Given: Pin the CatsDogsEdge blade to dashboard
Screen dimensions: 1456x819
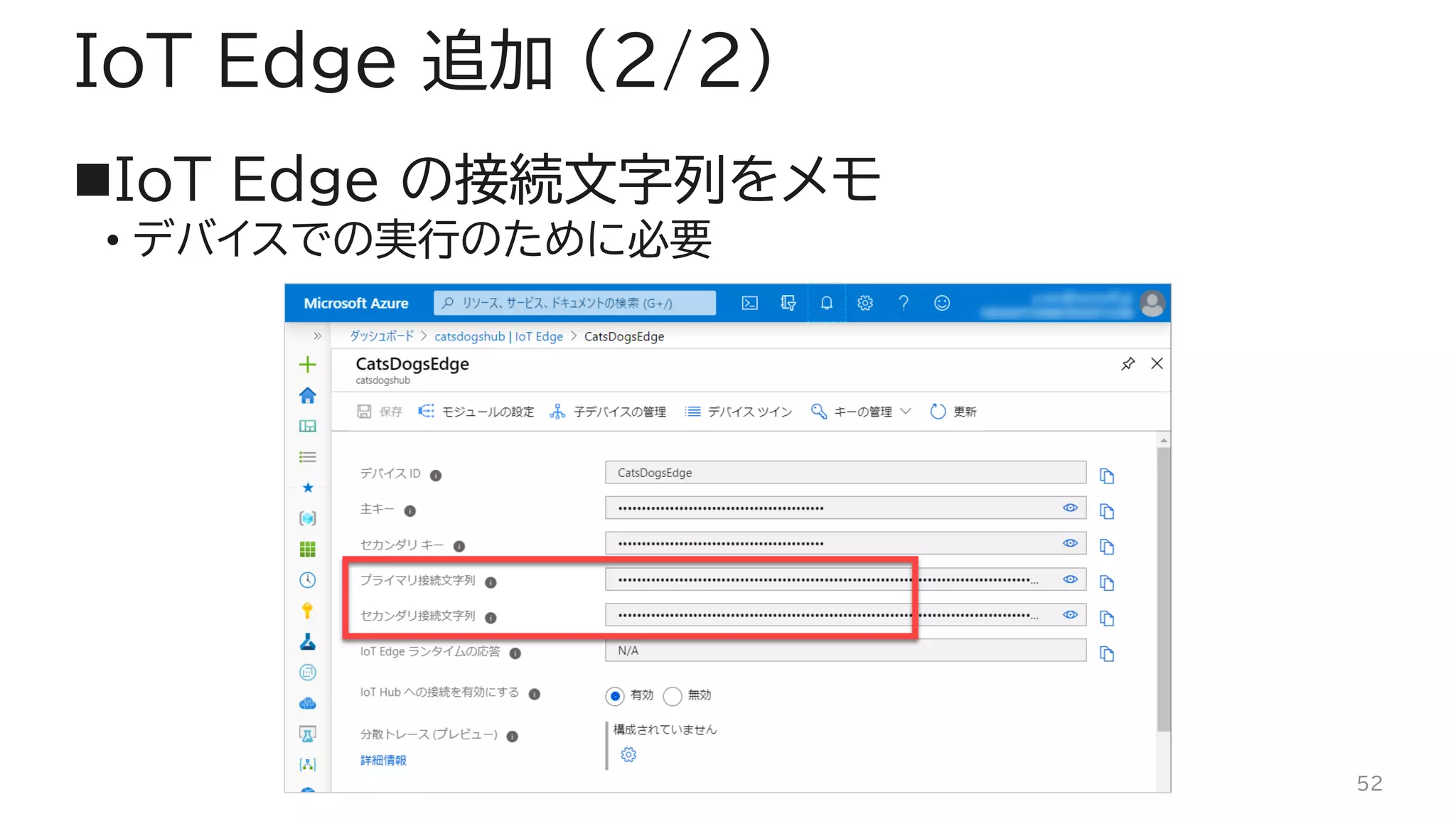Looking at the screenshot, I should pyautogui.click(x=1128, y=364).
